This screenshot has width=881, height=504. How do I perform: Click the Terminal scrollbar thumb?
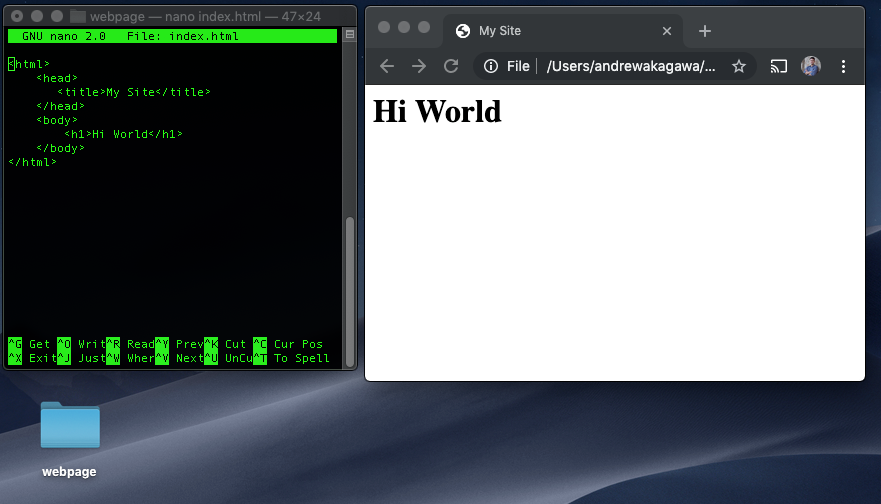[x=349, y=290]
